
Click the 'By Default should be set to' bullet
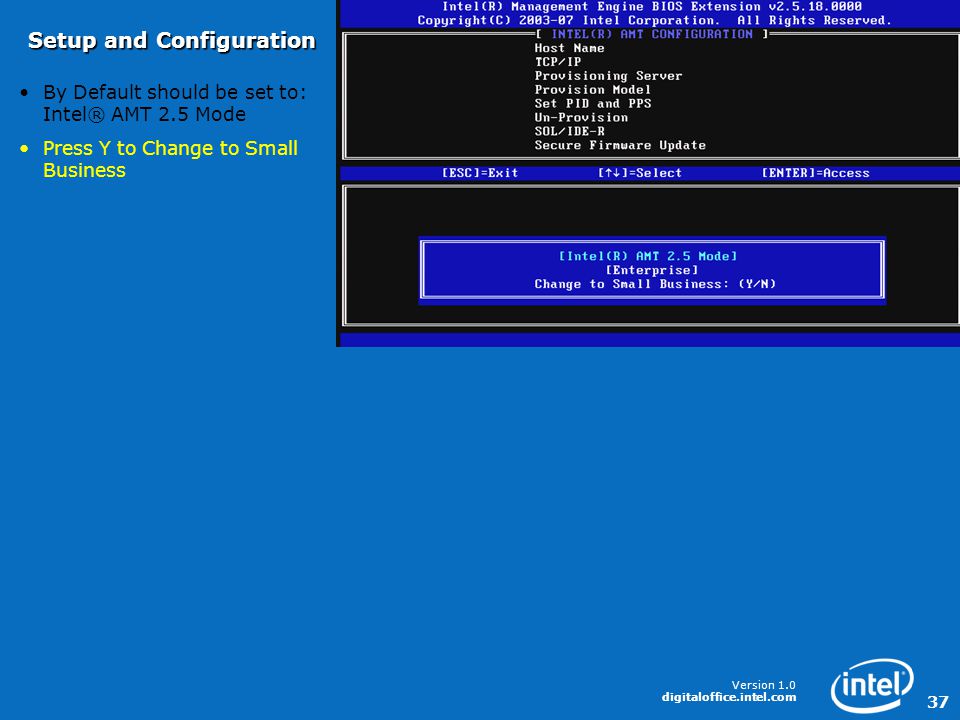[x=174, y=103]
